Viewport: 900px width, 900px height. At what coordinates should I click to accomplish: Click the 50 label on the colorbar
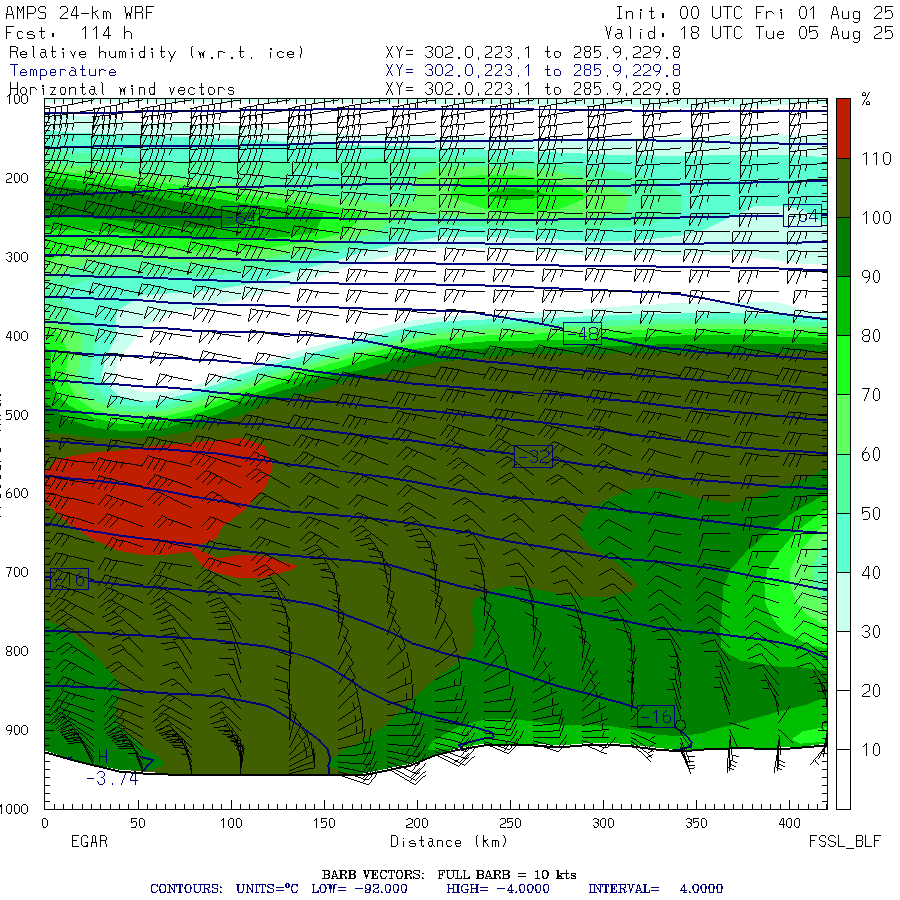[x=871, y=514]
